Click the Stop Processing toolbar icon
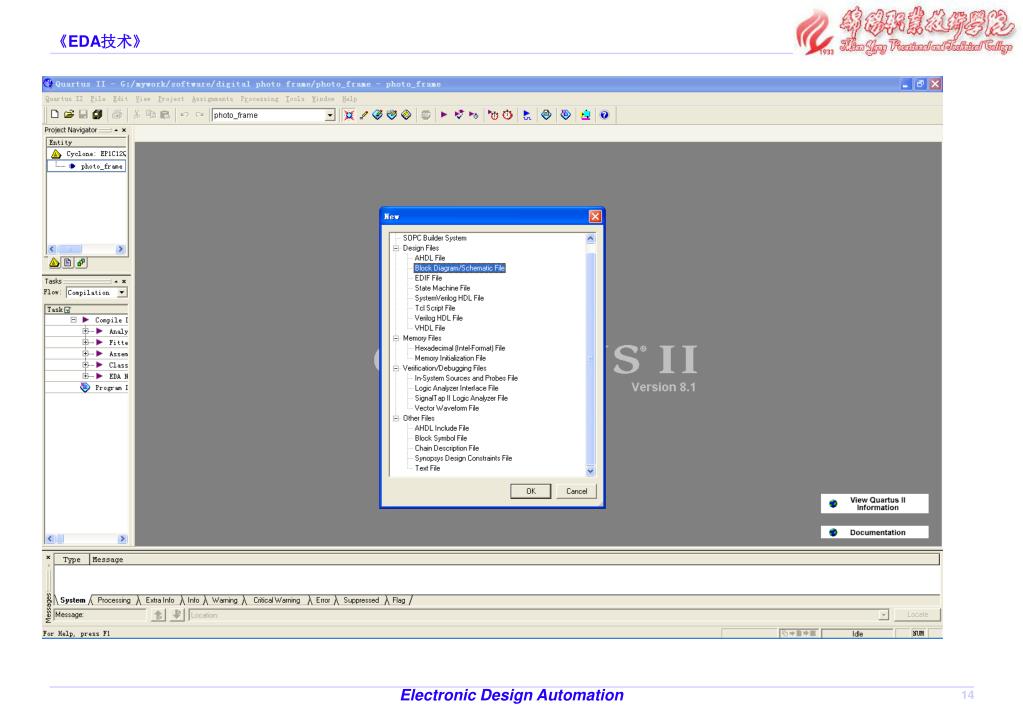Screen dimensions: 1023x708 click(426, 115)
